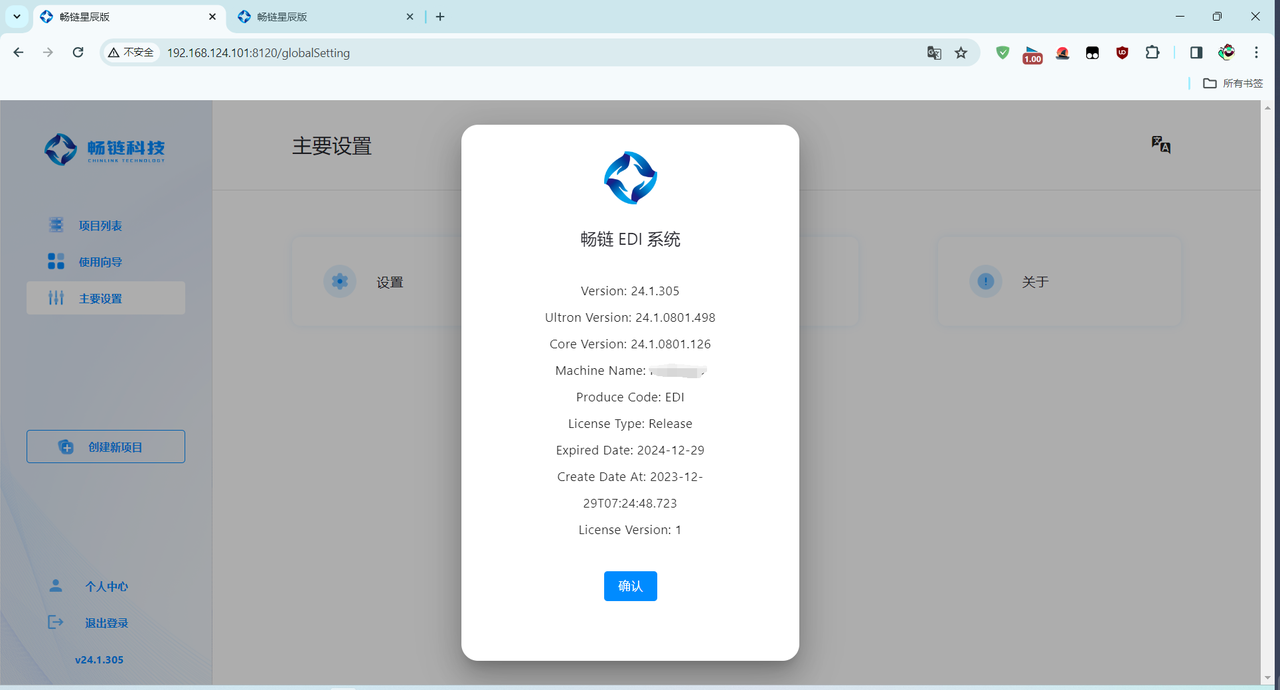
Task: Click the 关于 info icon card
Action: 986,282
